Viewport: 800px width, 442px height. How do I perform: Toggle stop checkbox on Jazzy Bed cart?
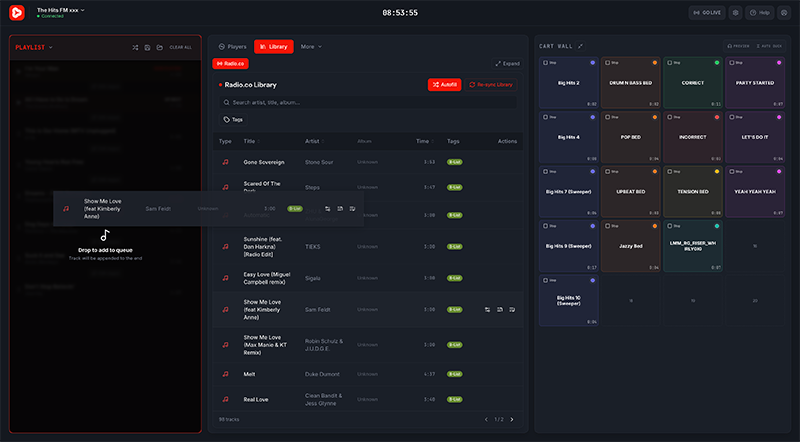pyautogui.click(x=608, y=226)
